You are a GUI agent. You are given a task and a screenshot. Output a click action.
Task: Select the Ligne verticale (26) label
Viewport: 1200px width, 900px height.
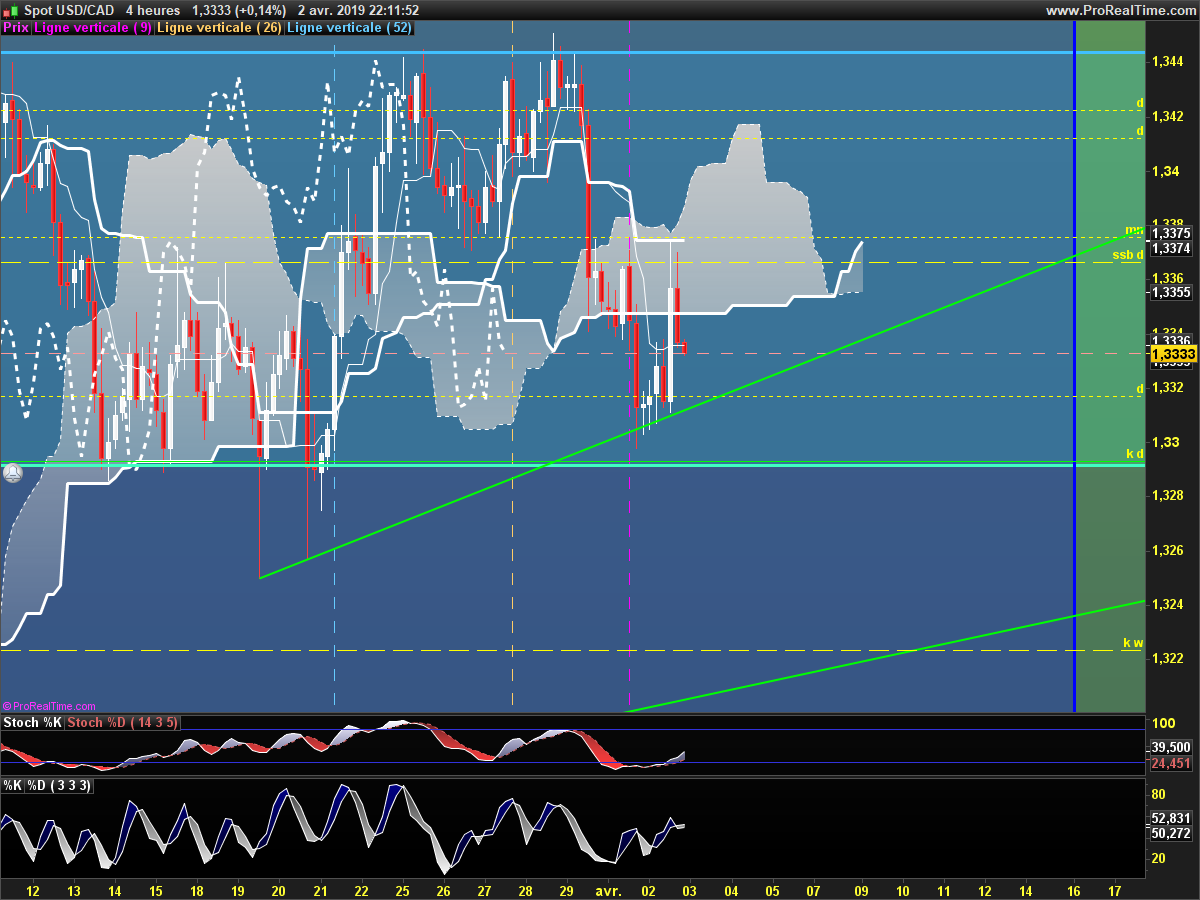pos(220,28)
